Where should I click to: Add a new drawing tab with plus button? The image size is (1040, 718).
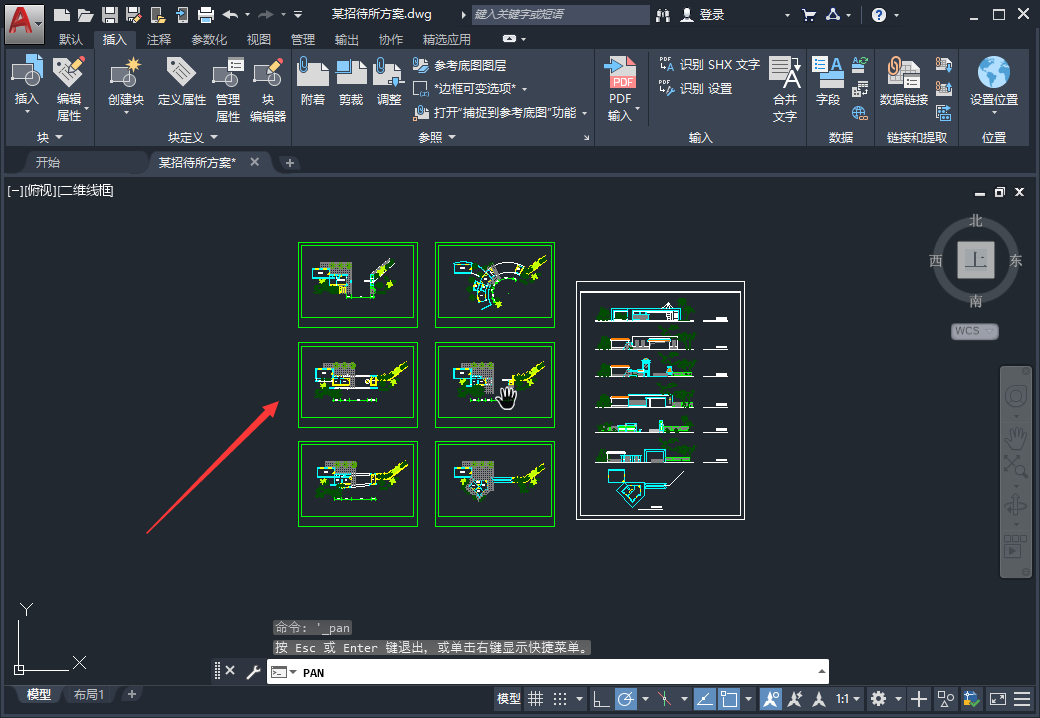coord(290,162)
